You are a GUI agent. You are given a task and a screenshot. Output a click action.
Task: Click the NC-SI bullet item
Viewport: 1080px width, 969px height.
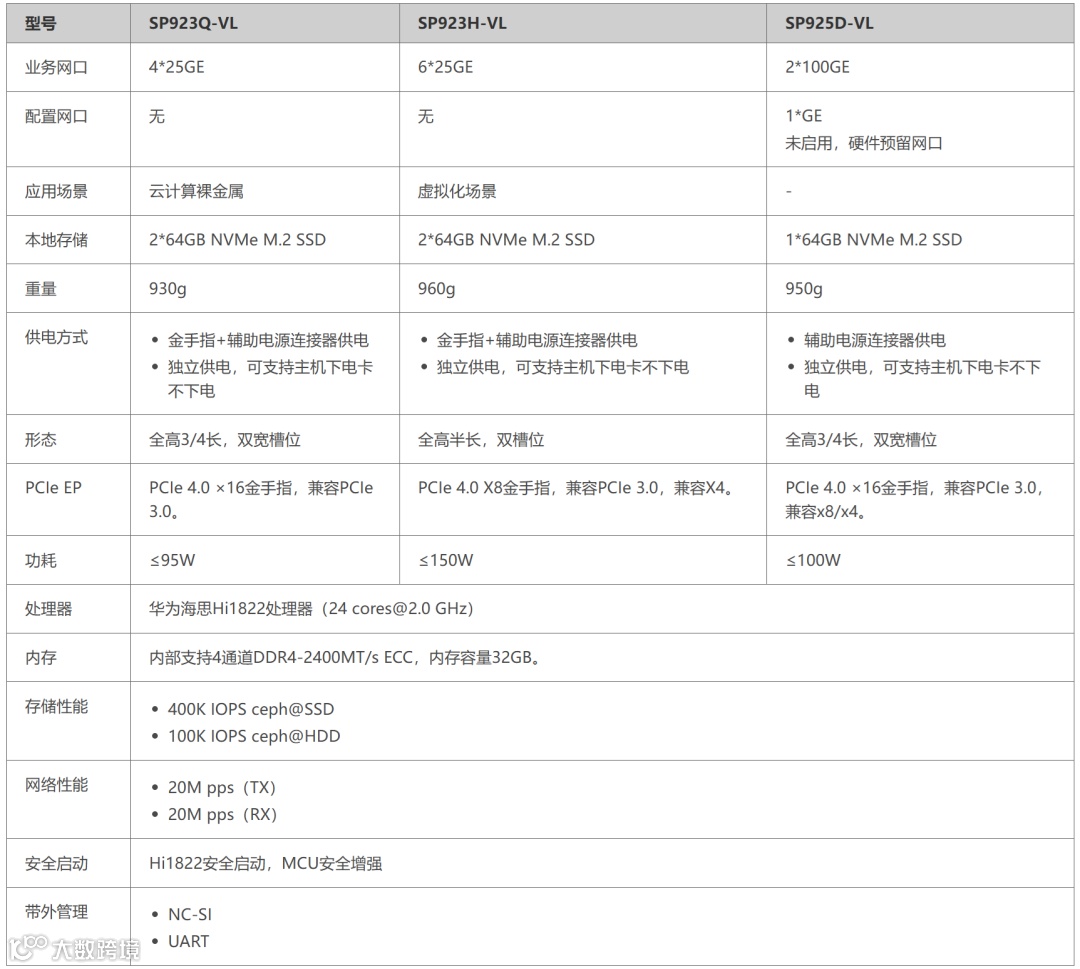(190, 915)
